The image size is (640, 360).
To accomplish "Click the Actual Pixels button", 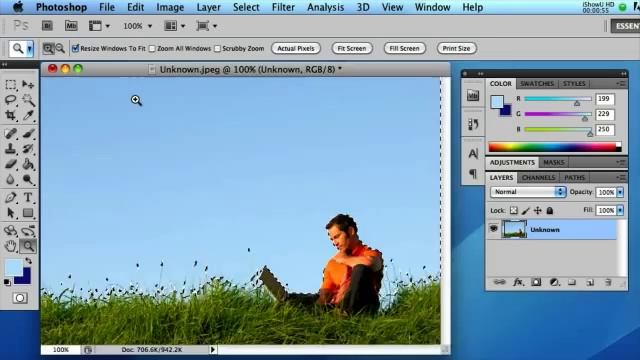I will point(296,49).
